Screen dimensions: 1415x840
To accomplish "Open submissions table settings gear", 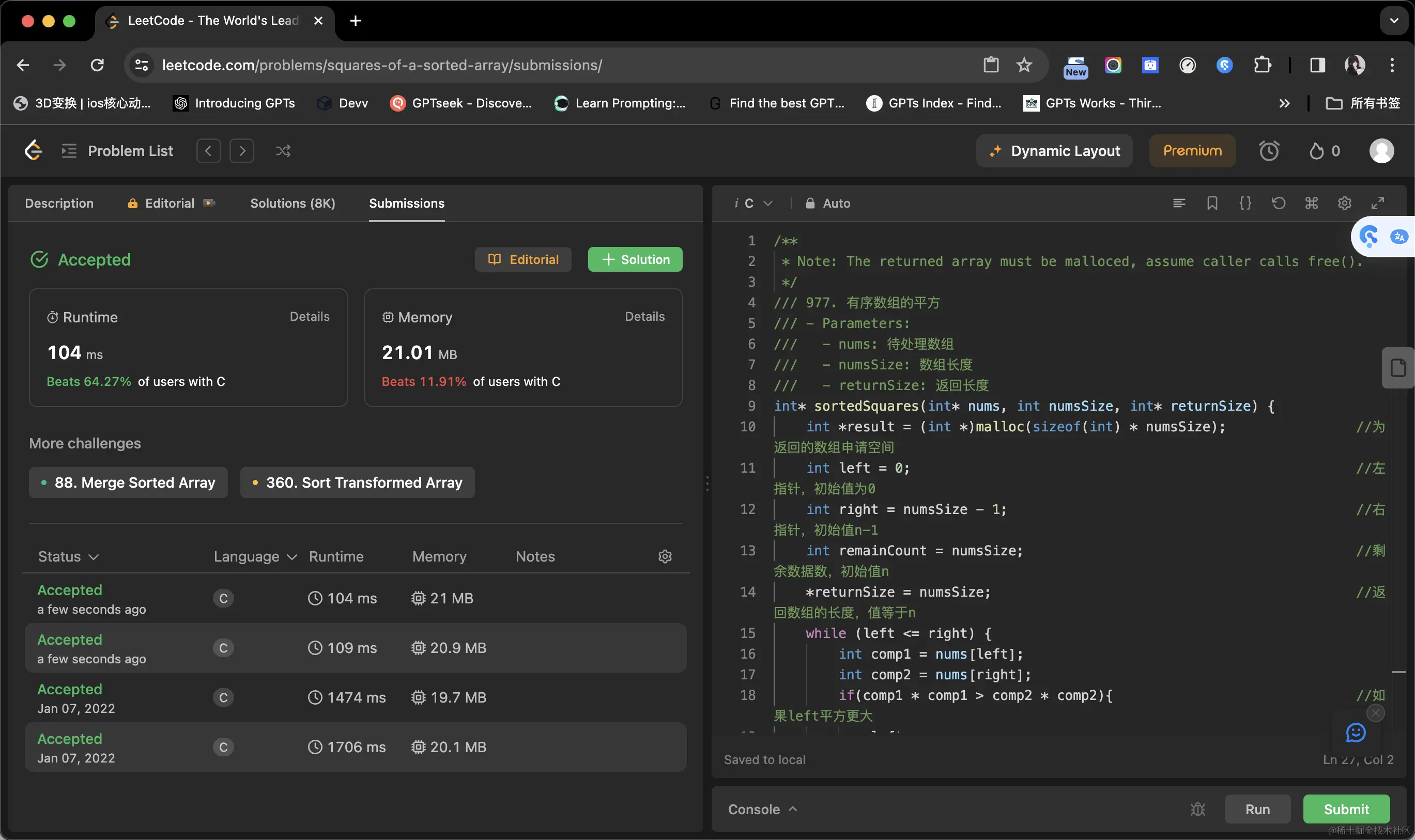I will click(665, 556).
